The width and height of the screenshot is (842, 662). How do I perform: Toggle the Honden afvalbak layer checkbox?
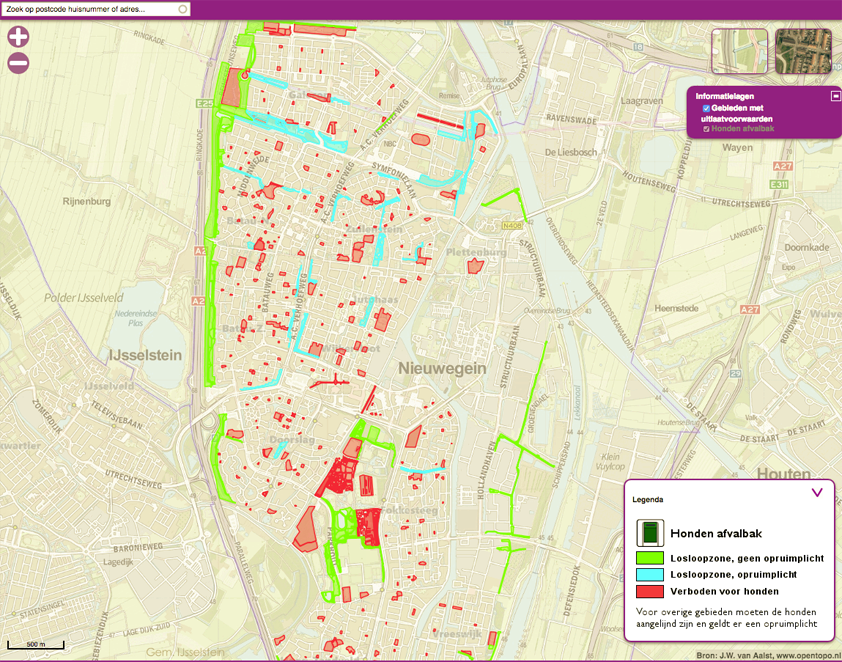pyautogui.click(x=707, y=129)
